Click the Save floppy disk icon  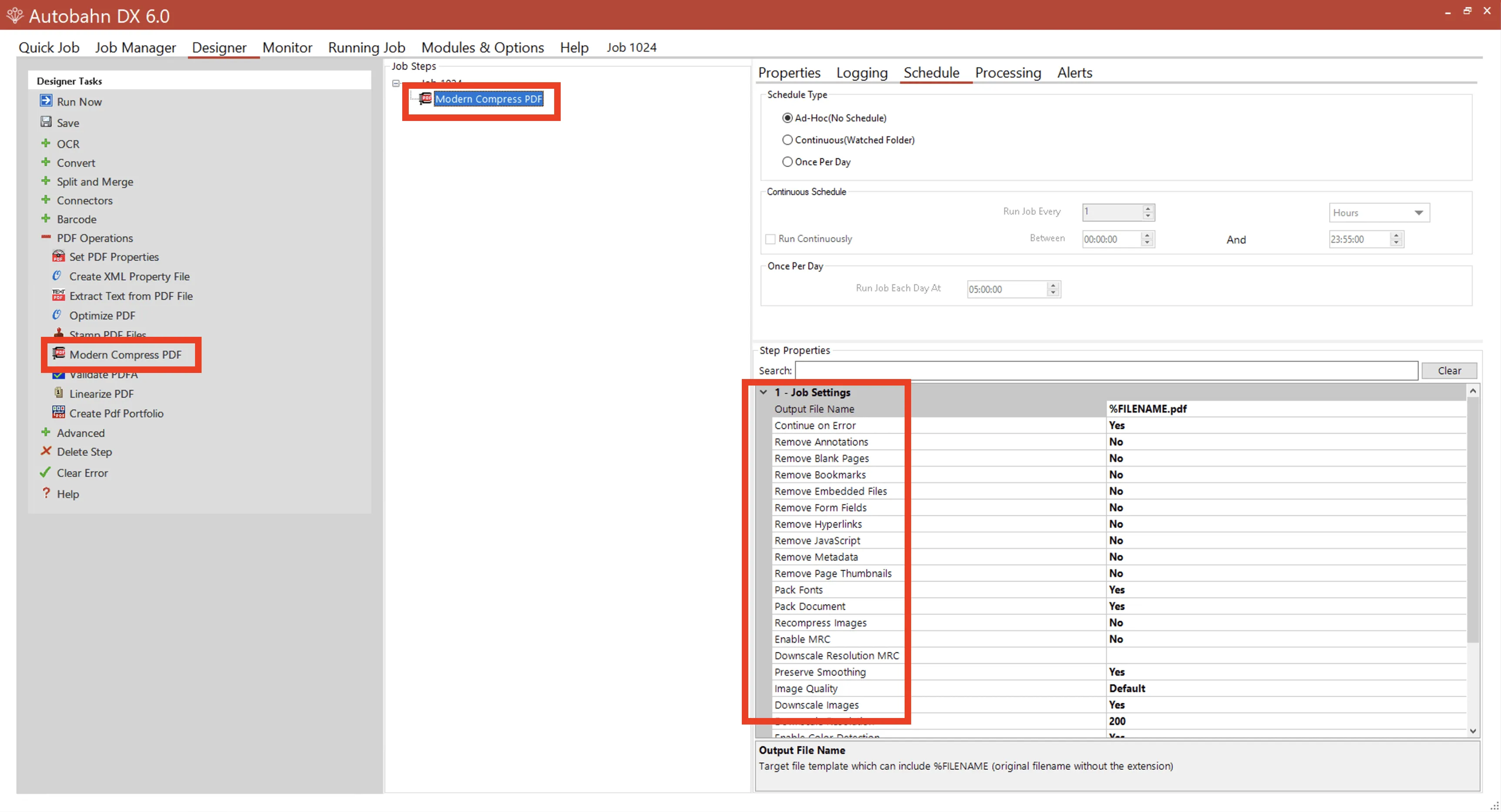click(46, 122)
